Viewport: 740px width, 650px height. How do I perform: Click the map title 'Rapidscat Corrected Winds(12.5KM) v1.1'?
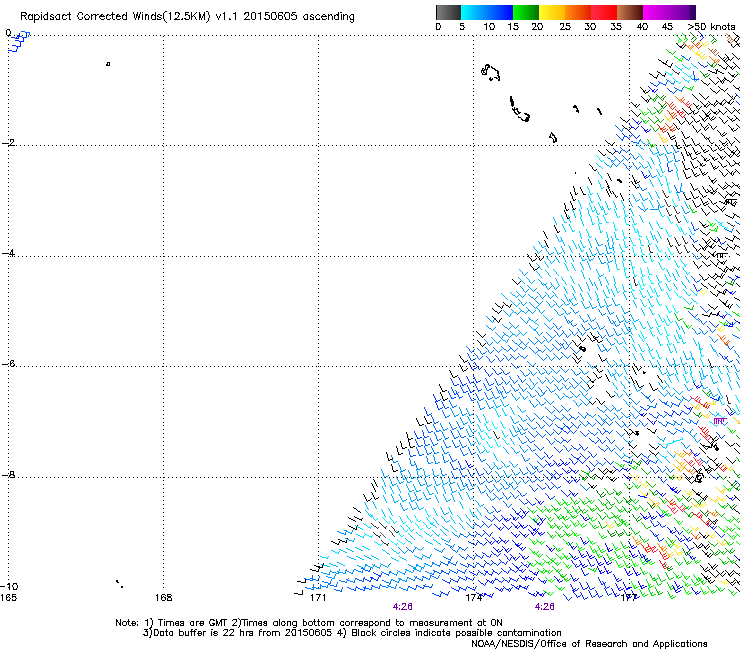(x=130, y=17)
